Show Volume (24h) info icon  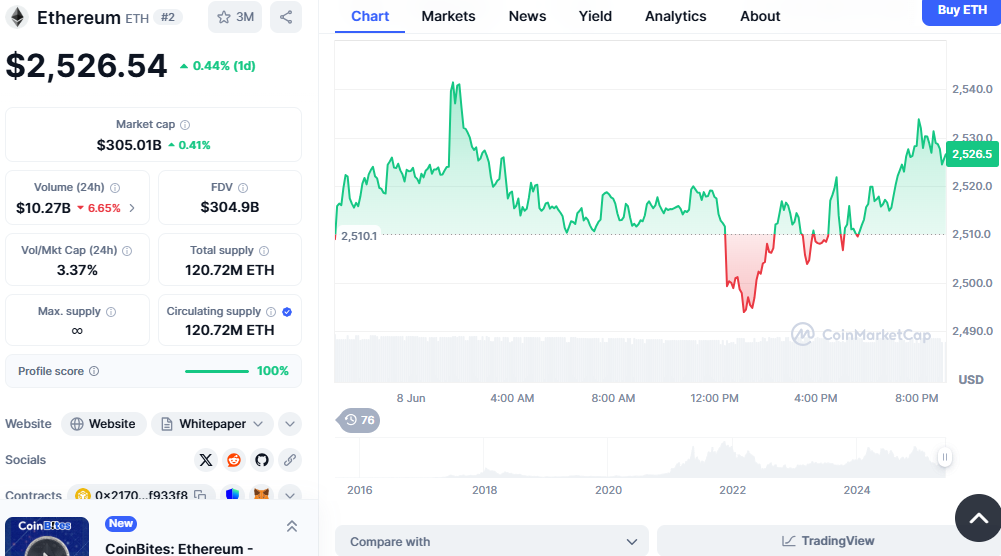pos(115,188)
